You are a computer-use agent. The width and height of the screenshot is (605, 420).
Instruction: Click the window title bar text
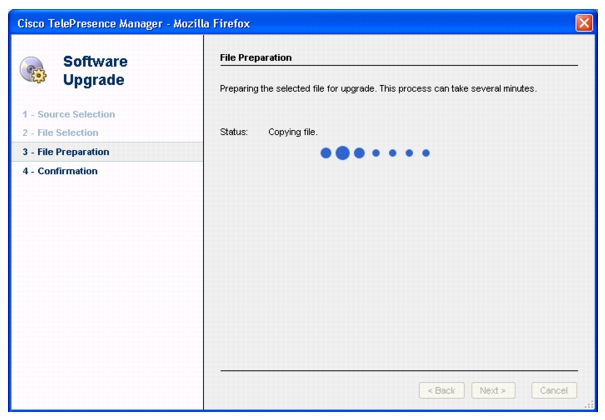point(134,24)
